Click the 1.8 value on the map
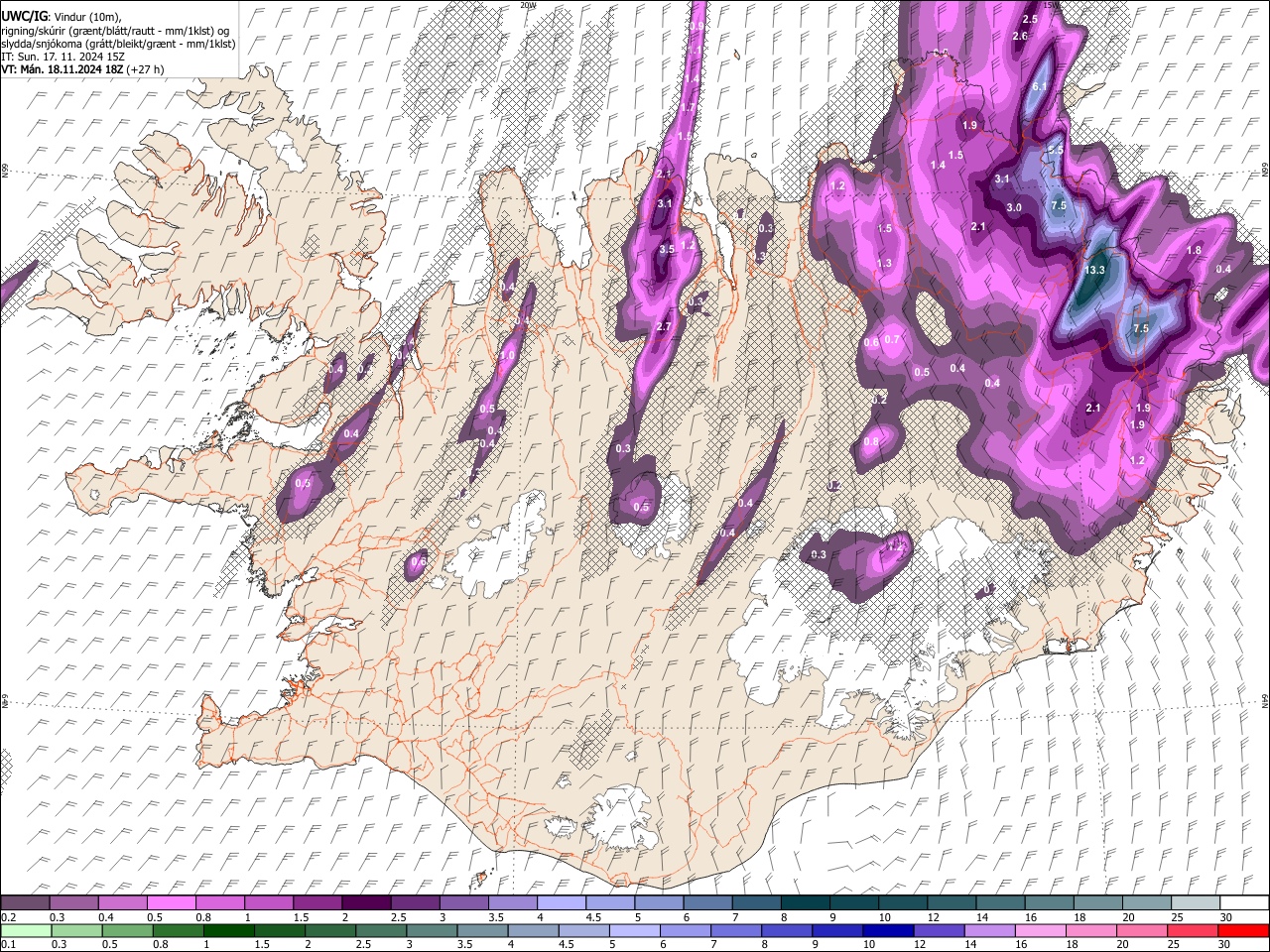The width and height of the screenshot is (1270, 952). [1194, 251]
